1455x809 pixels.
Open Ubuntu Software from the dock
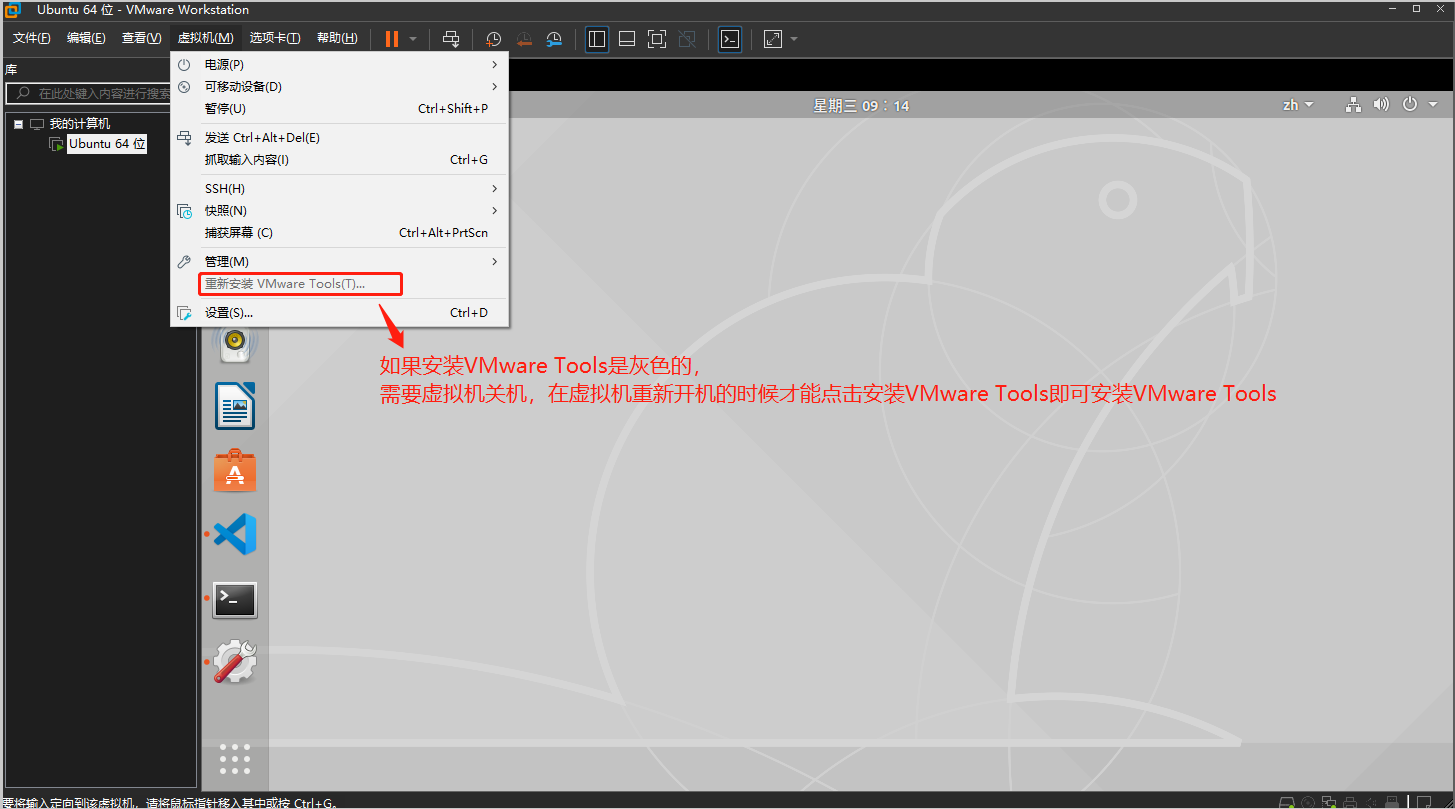click(235, 470)
